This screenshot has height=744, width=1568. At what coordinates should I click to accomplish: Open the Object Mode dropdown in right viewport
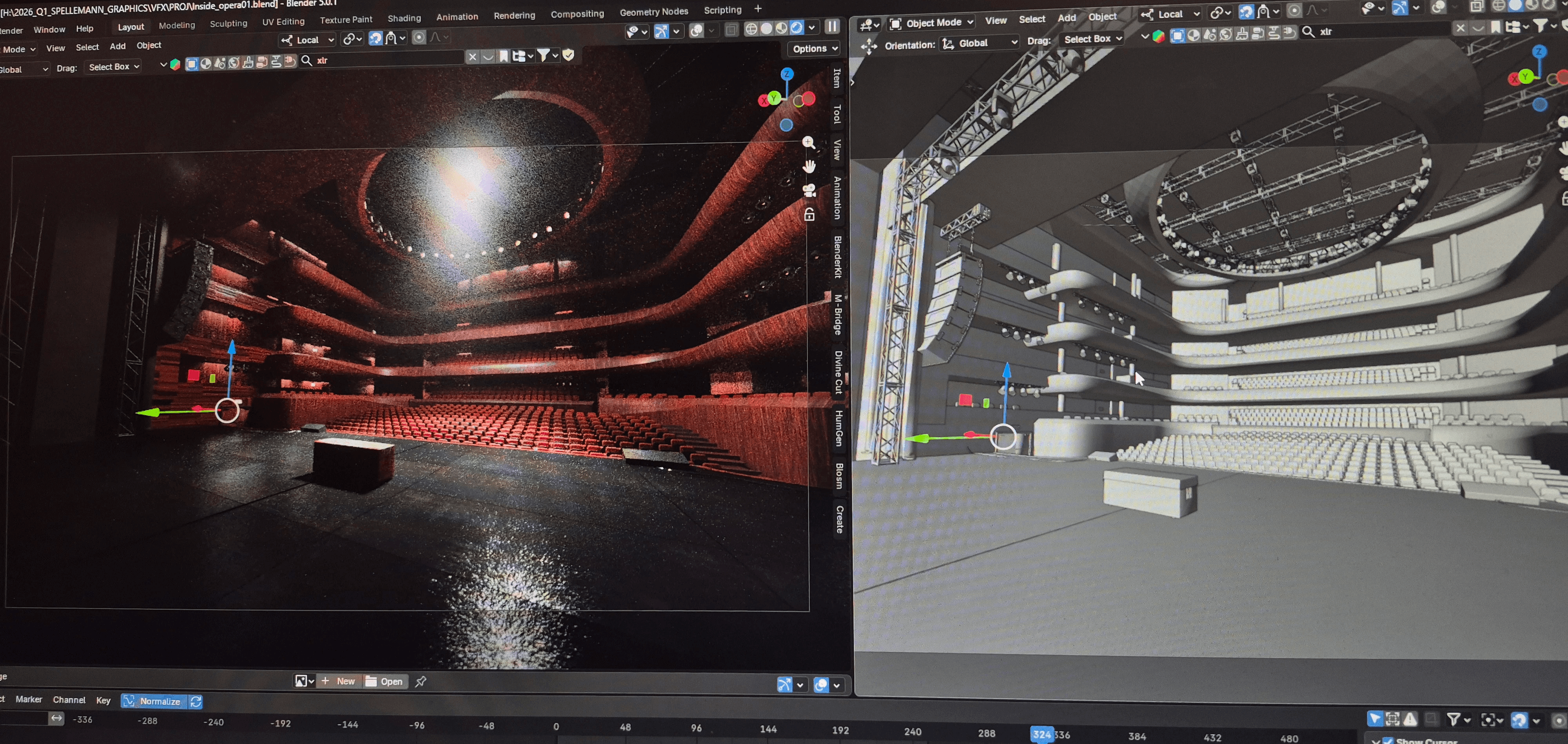tap(933, 23)
